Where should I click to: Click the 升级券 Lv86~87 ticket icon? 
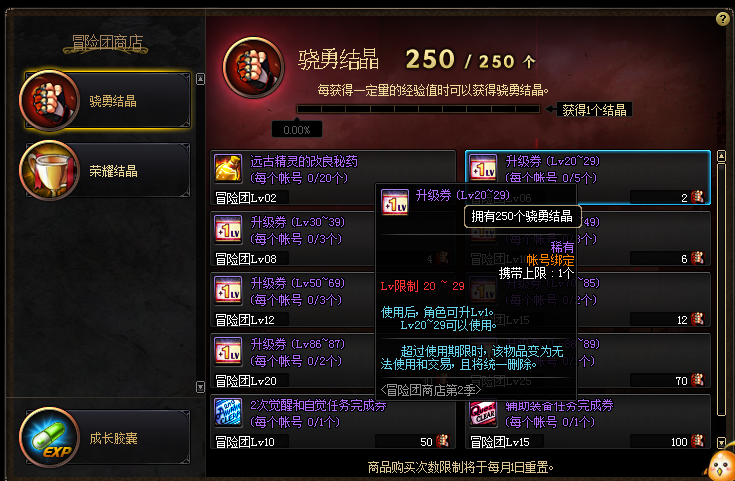point(228,351)
